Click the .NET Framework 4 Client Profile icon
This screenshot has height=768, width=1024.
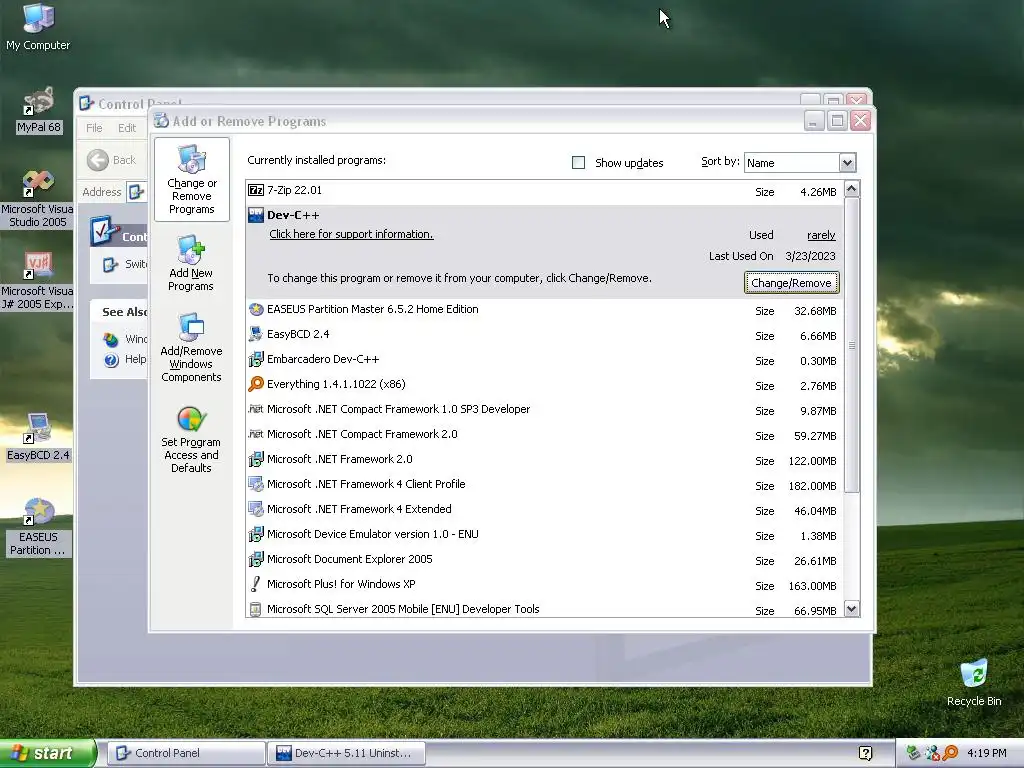pyautogui.click(x=256, y=484)
